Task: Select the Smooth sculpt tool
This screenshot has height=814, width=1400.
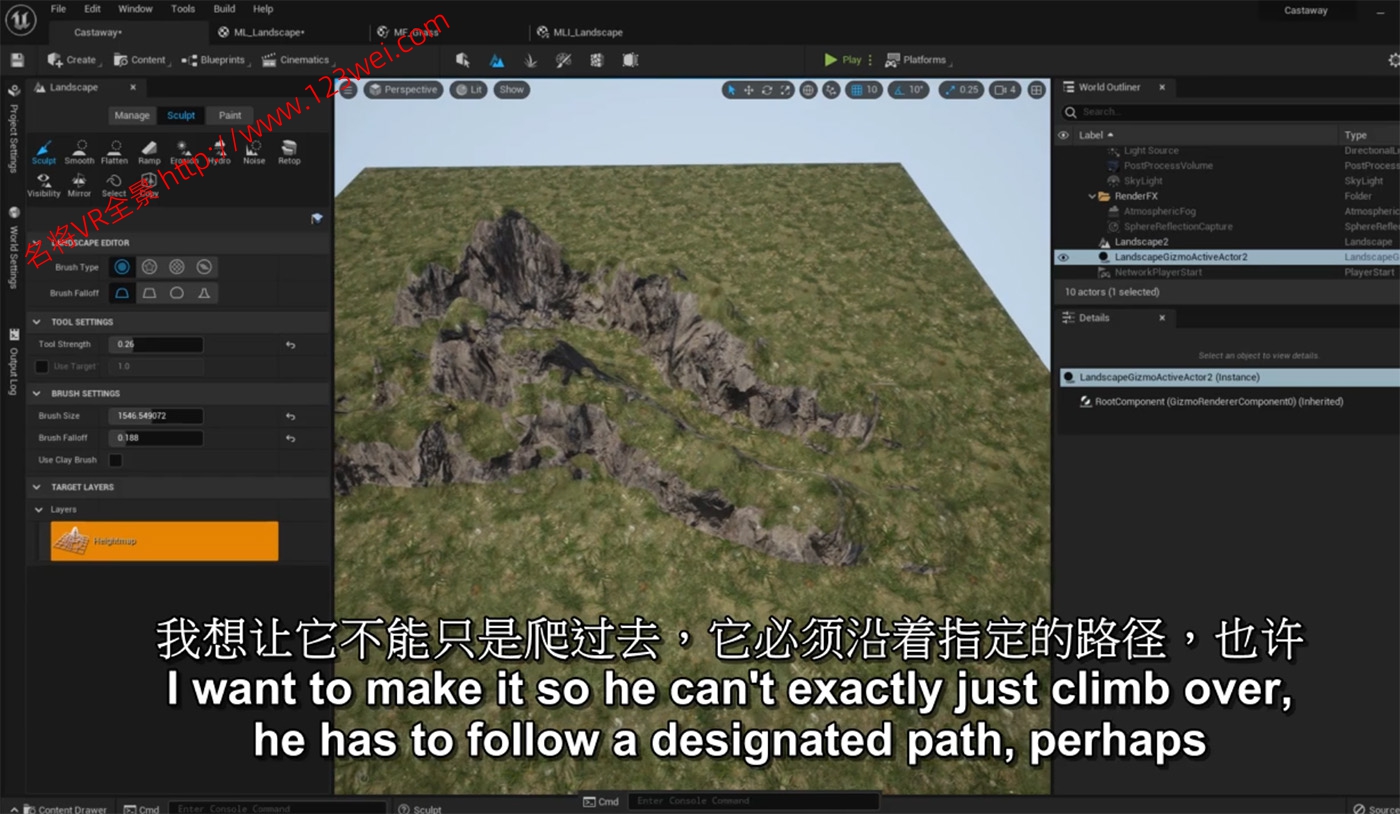Action: (x=79, y=151)
